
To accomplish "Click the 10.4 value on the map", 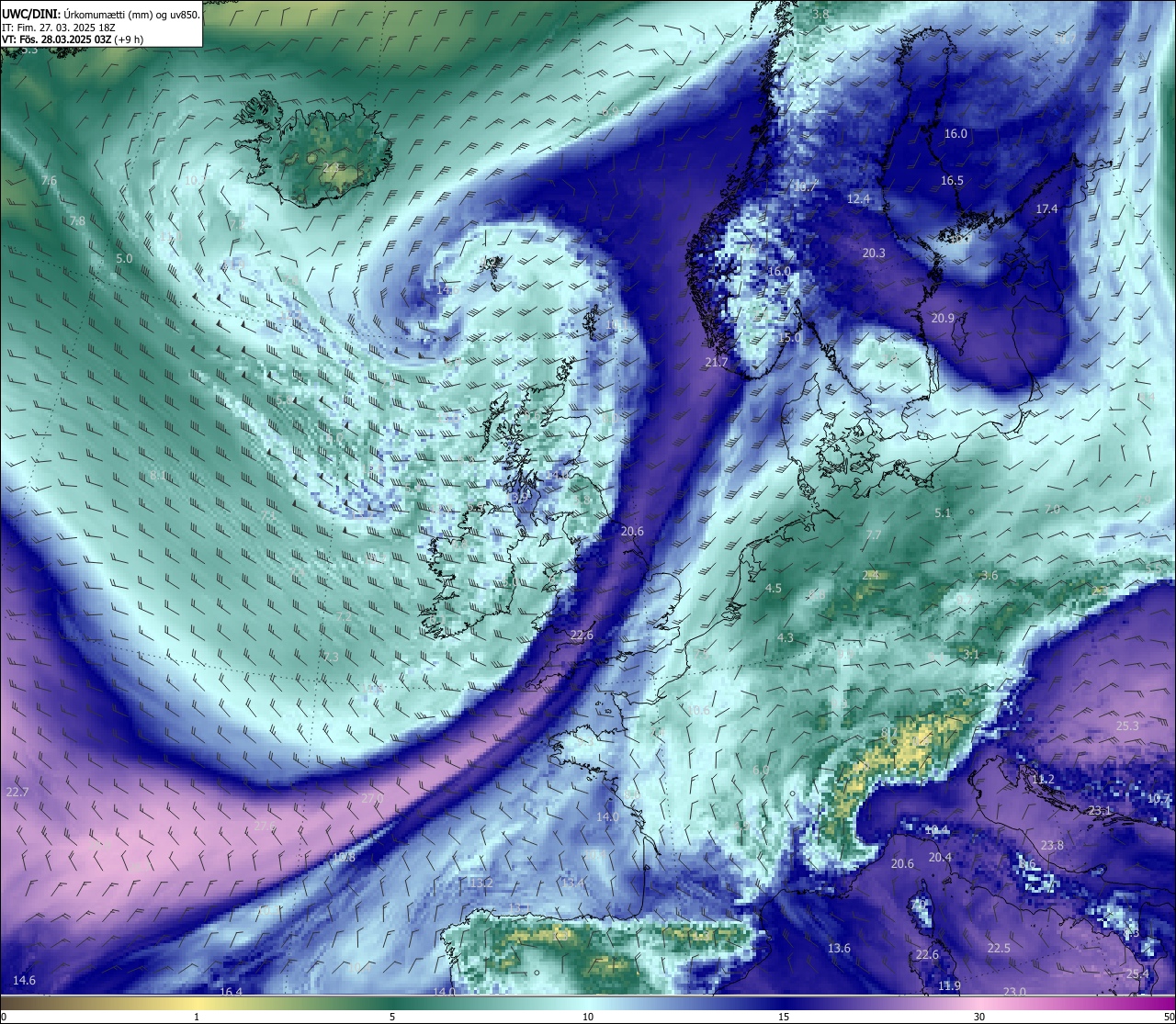I will [x=937, y=829].
